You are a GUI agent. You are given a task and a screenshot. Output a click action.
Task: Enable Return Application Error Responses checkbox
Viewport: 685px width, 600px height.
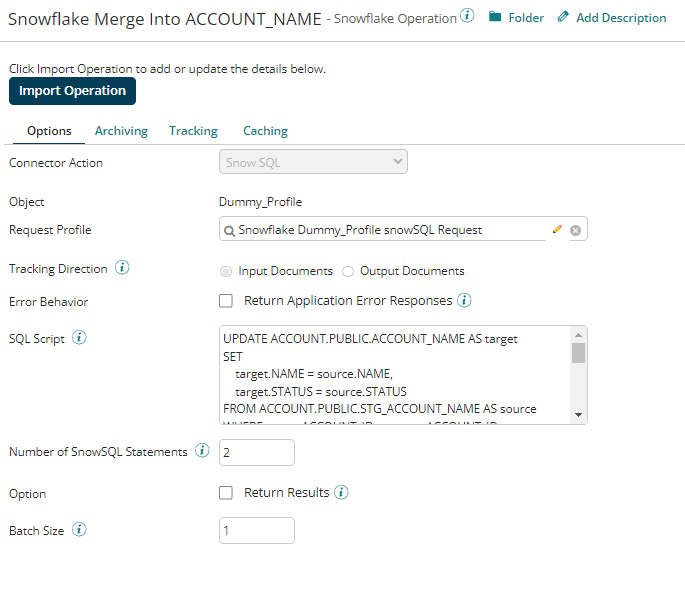click(226, 300)
